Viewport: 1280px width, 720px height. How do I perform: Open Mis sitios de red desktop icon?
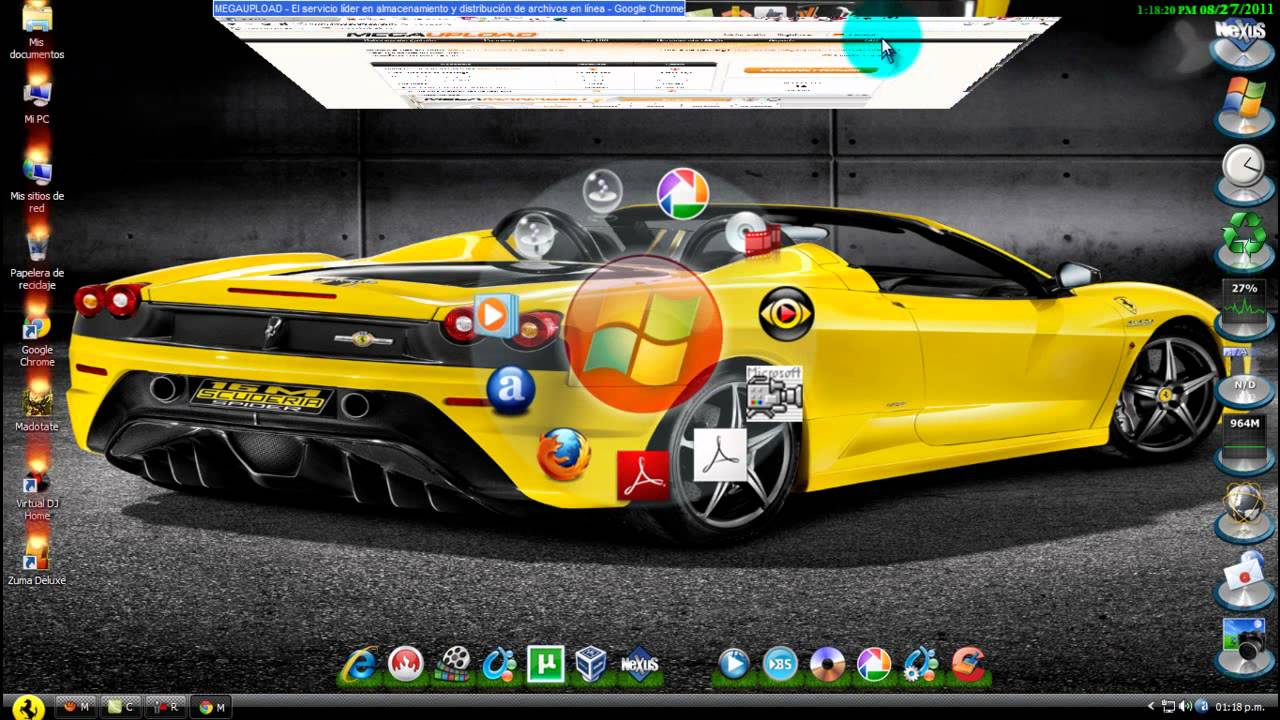coord(37,184)
